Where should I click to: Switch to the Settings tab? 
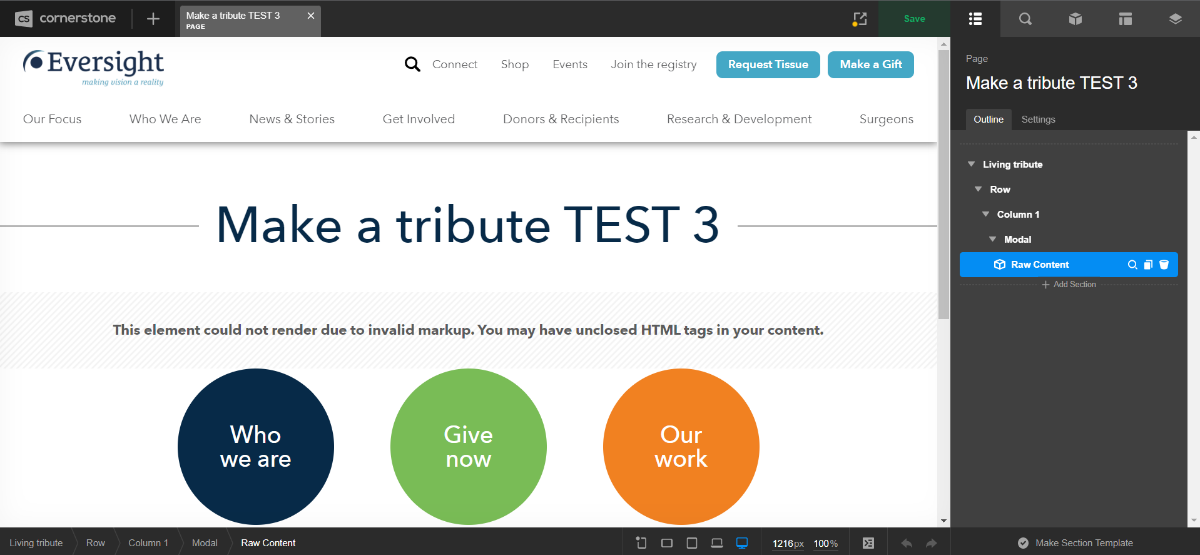click(1038, 120)
